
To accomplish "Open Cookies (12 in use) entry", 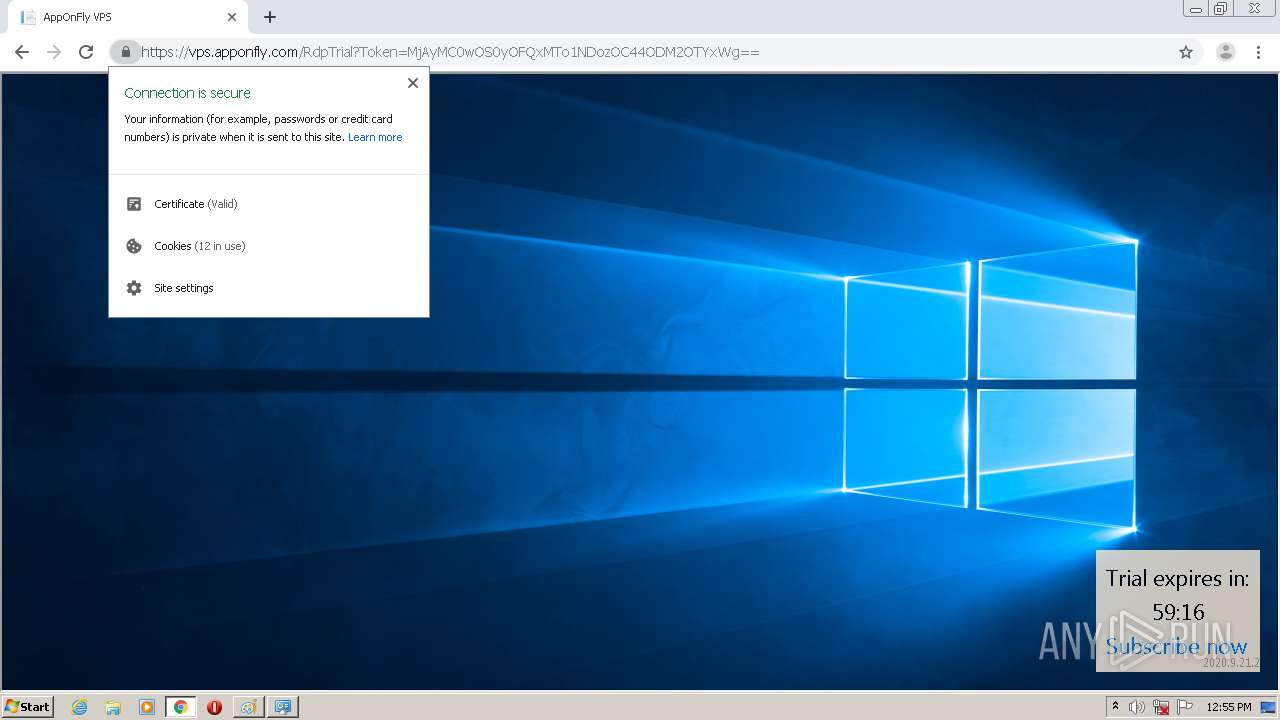I will tap(269, 246).
